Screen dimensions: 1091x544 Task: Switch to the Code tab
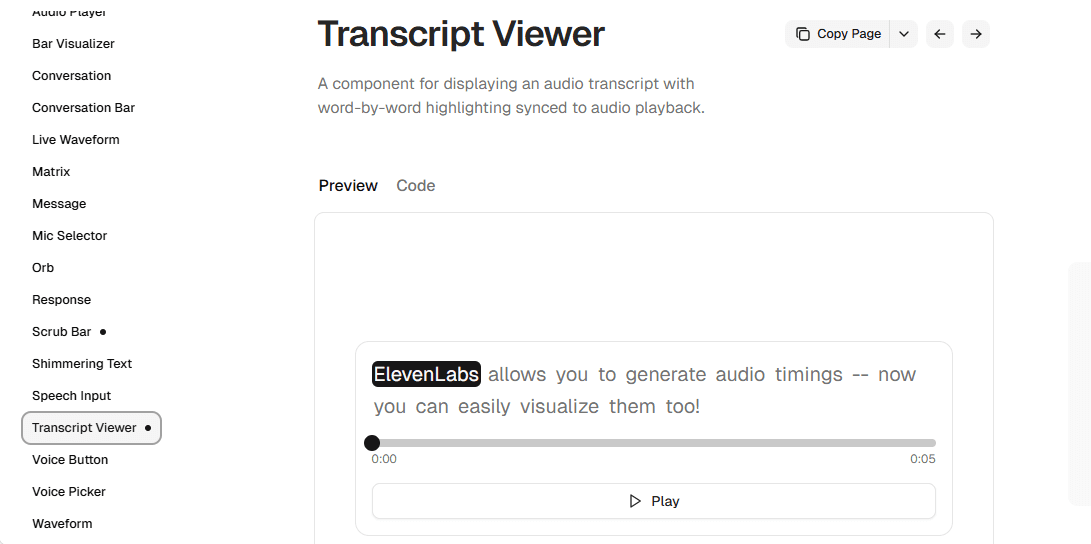coord(415,185)
